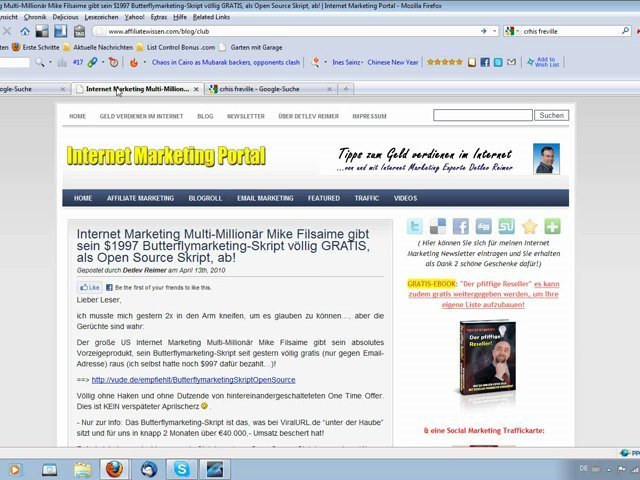Image resolution: width=640 pixels, height=480 pixels.
Task: Open the Chronik menu
Action: coord(35,17)
